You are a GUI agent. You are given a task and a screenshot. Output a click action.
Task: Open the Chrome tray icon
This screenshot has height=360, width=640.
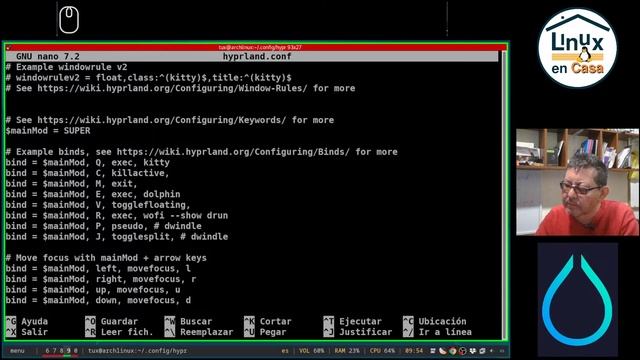click(453, 351)
